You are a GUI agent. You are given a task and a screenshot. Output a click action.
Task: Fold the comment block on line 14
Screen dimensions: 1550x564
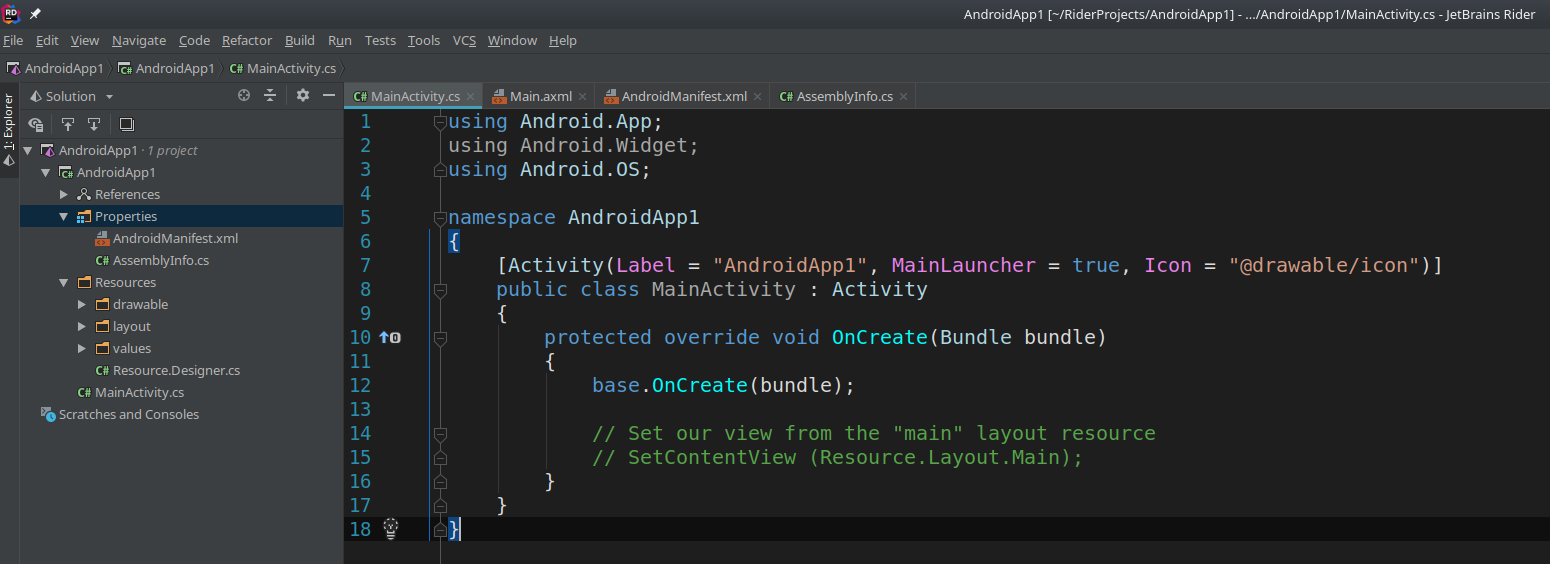tap(440, 434)
